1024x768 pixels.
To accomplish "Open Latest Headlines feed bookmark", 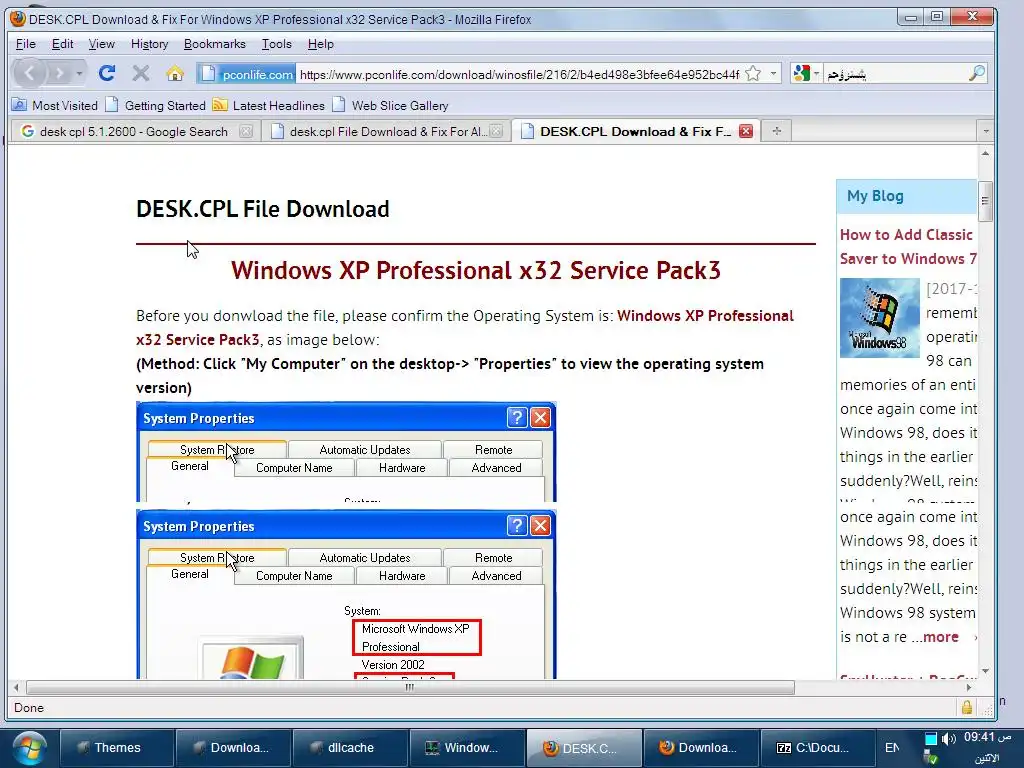I will click(x=268, y=105).
